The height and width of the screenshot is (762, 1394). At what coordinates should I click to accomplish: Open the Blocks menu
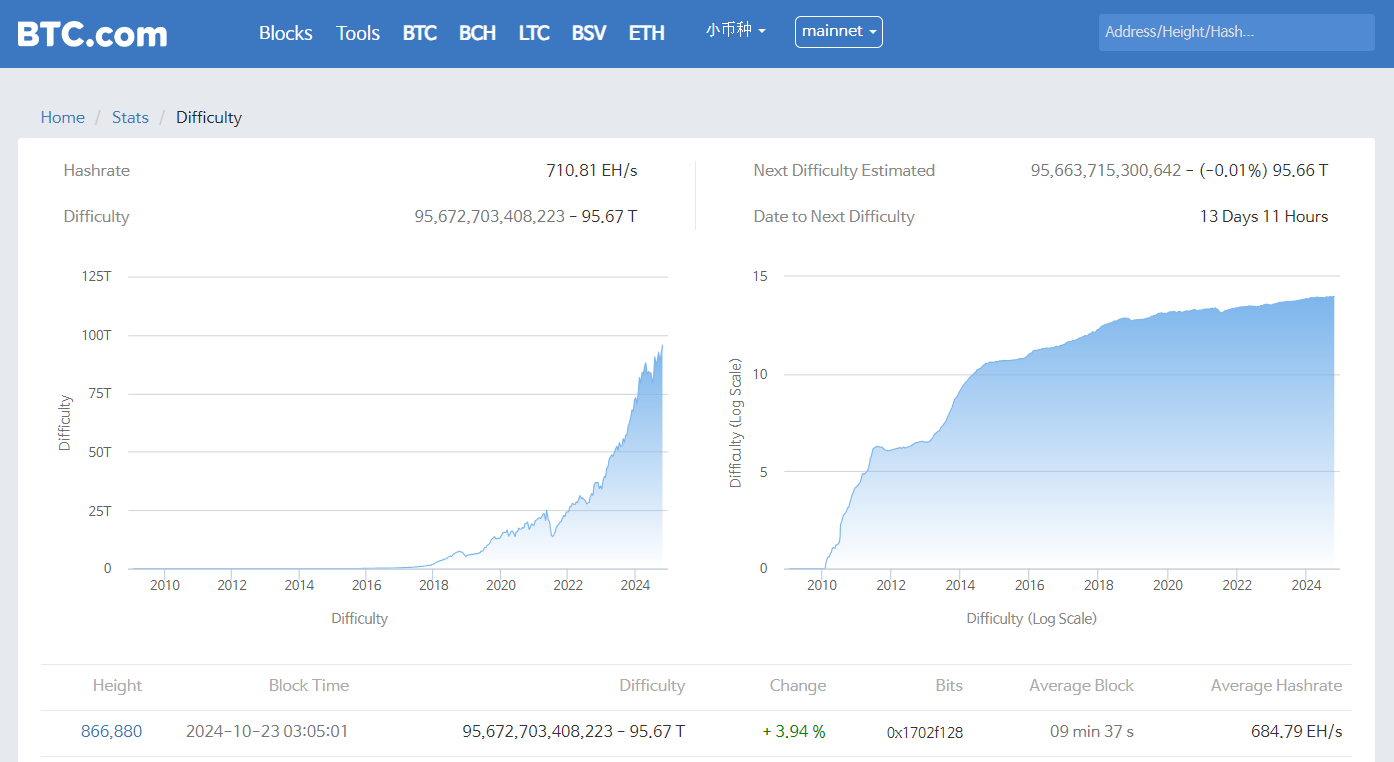285,32
